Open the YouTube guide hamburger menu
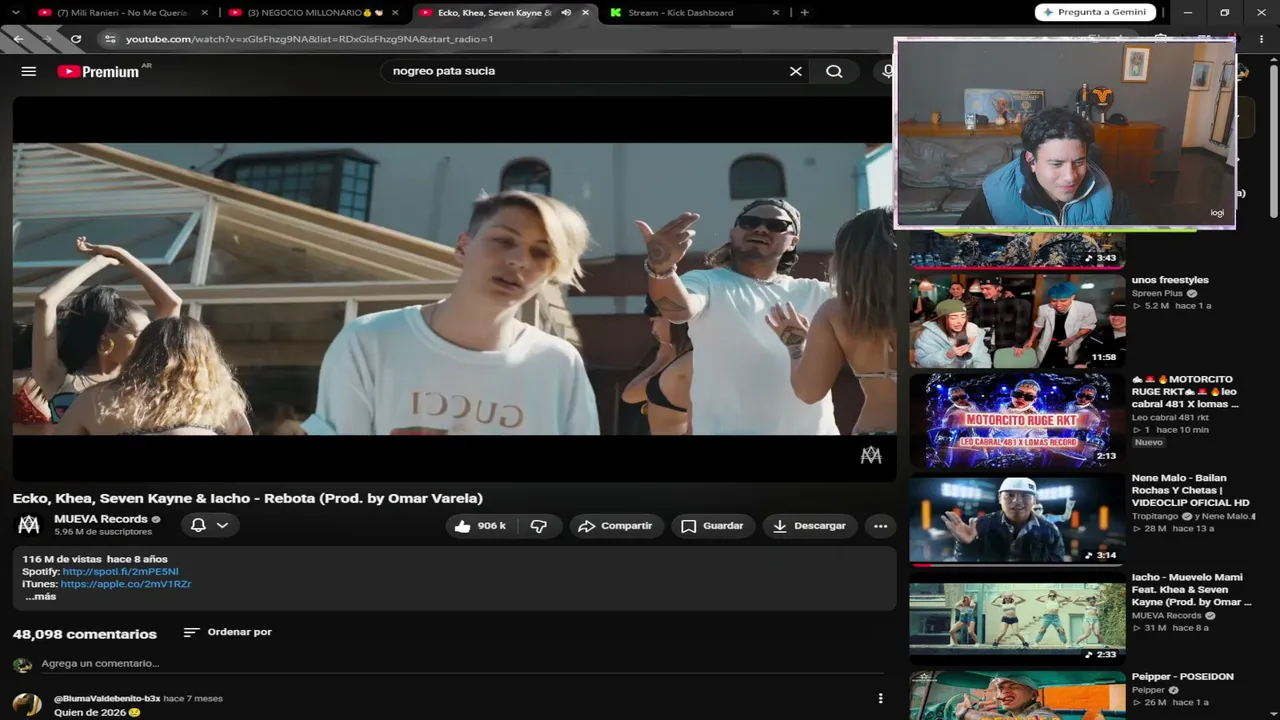Viewport: 1280px width, 720px height. coord(29,71)
